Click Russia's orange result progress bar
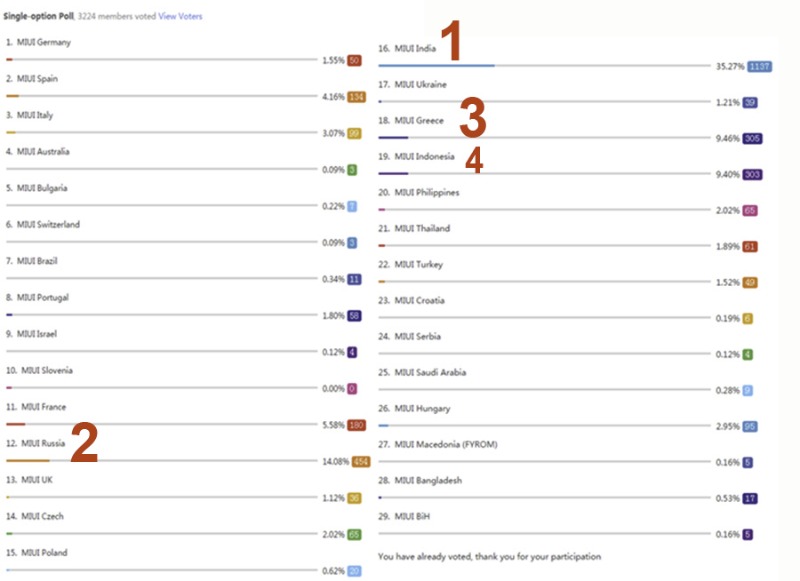Screen dimensions: 800x581 pos(28,461)
